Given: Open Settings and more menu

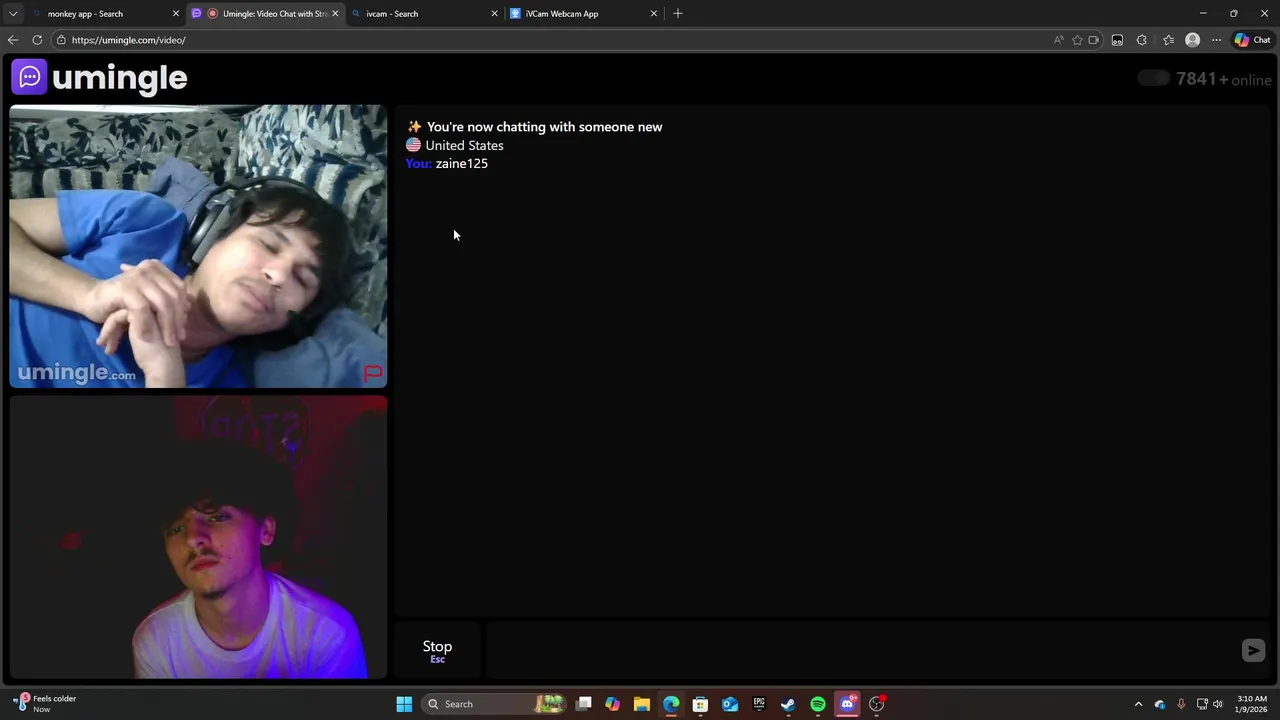Looking at the screenshot, I should 1216,40.
